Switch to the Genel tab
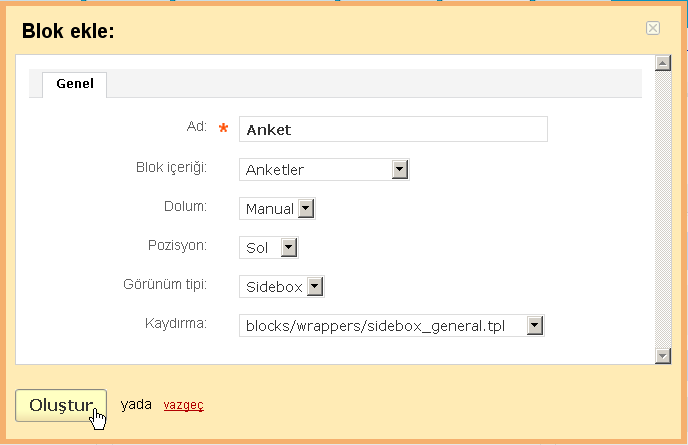Image resolution: width=688 pixels, height=445 pixels. (75, 84)
